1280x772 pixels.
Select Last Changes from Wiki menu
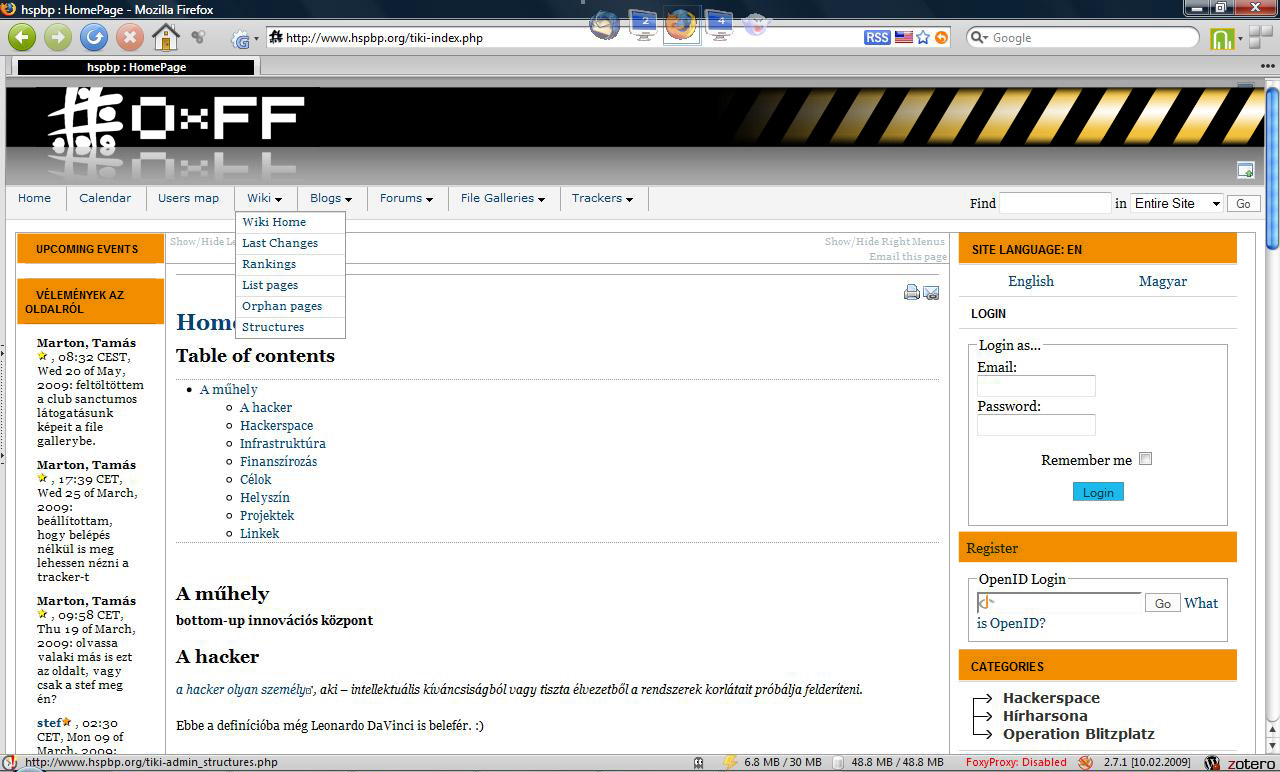[x=280, y=243]
